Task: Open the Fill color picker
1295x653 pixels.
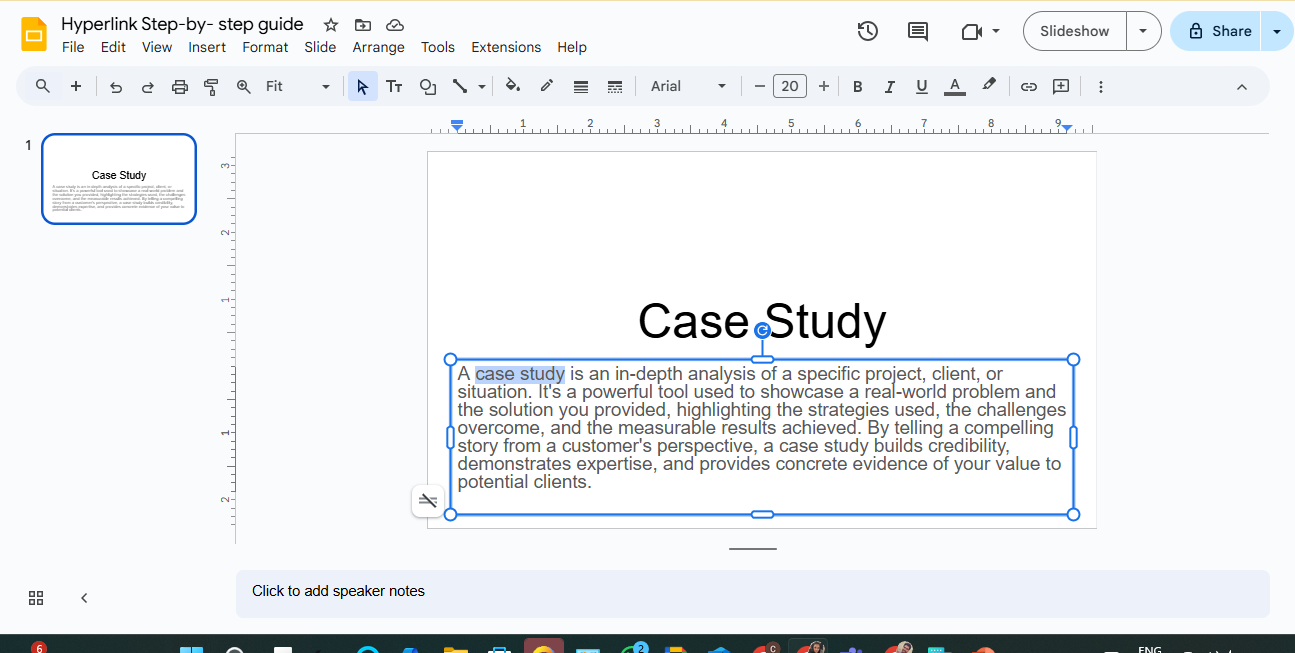Action: point(513,86)
